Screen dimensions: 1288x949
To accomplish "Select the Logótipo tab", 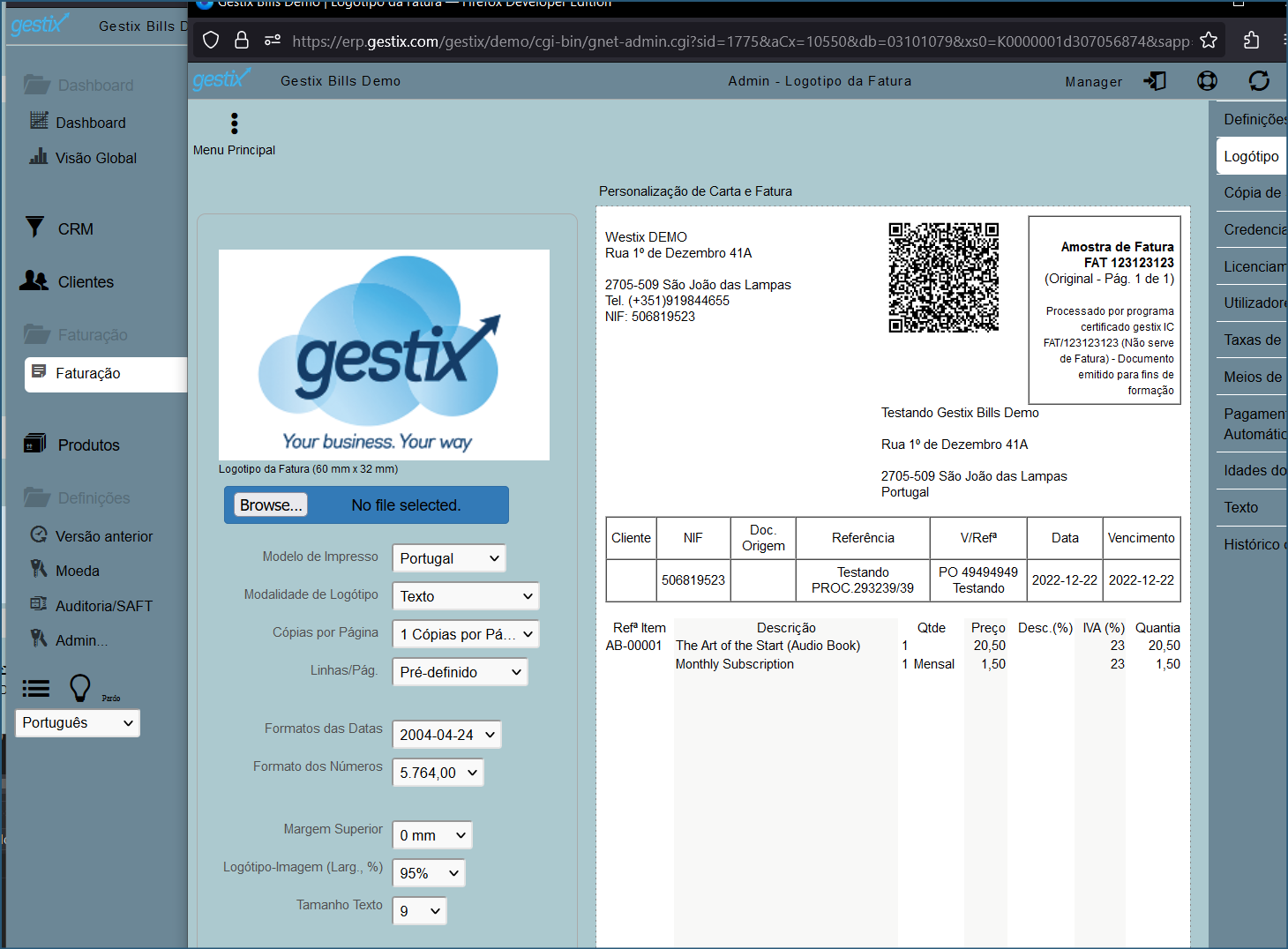I will point(1252,156).
